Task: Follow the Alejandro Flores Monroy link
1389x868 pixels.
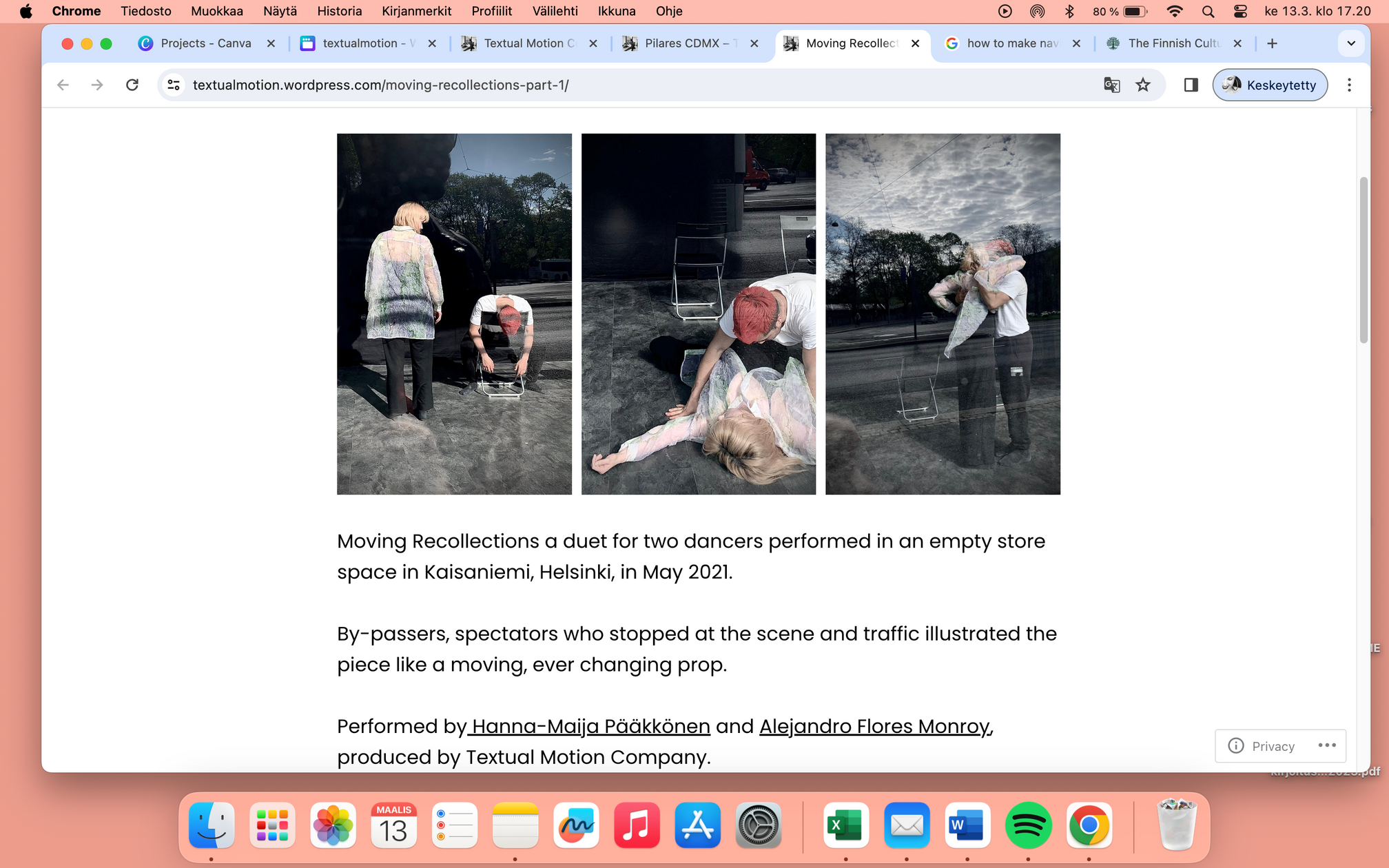Action: tap(875, 726)
